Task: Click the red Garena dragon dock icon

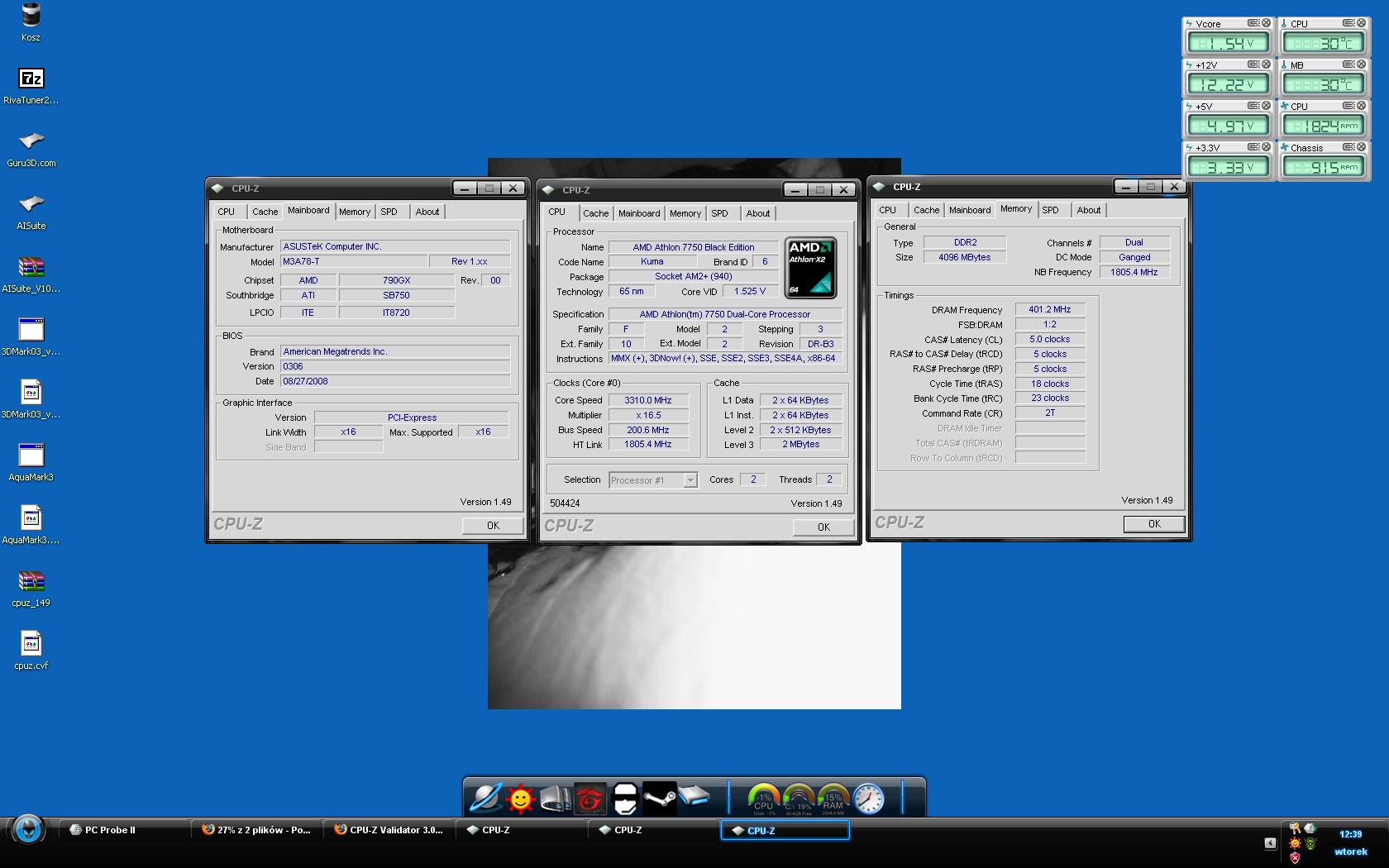Action: [x=589, y=799]
